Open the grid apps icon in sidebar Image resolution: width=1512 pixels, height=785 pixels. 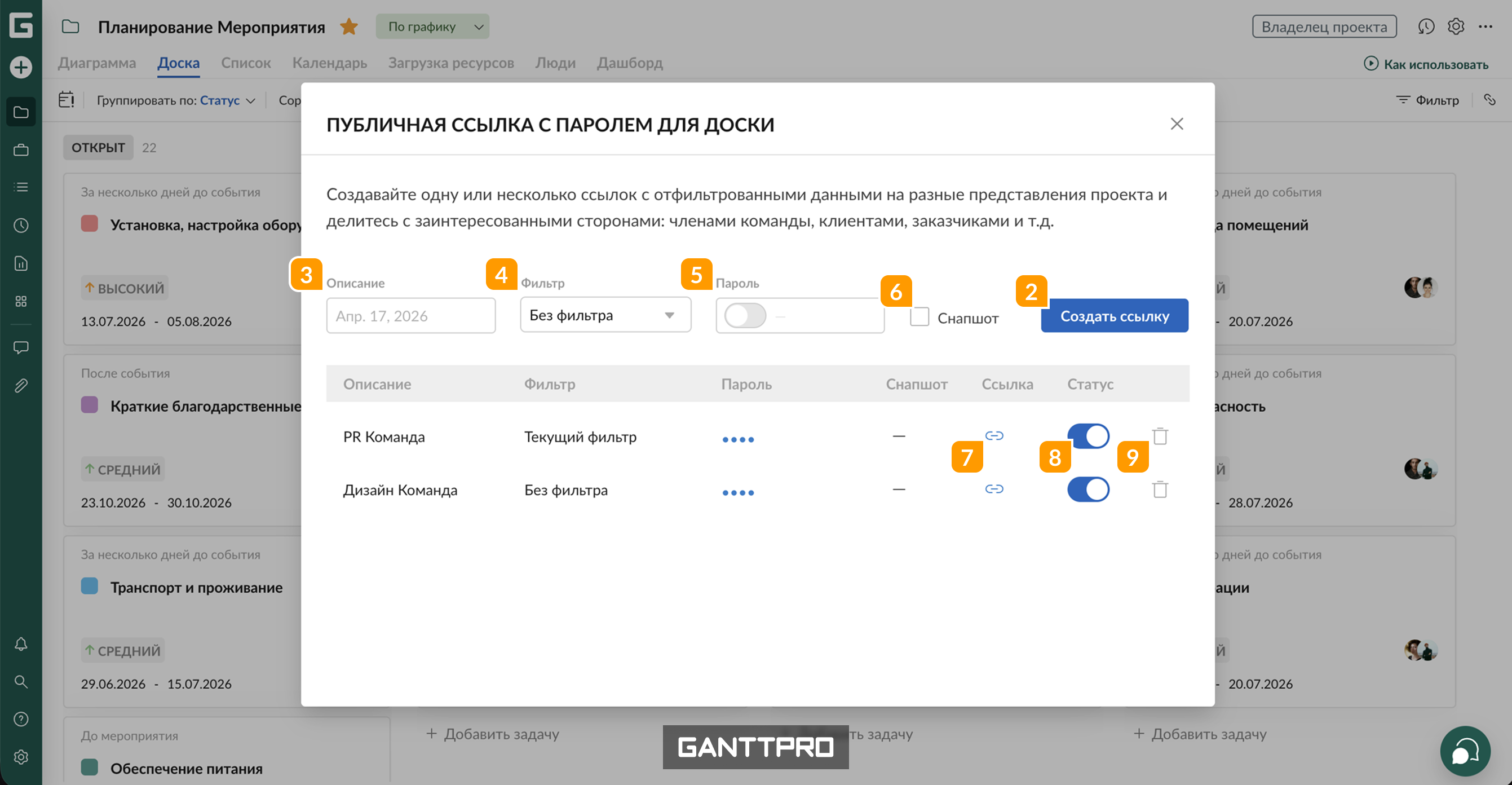[21, 301]
